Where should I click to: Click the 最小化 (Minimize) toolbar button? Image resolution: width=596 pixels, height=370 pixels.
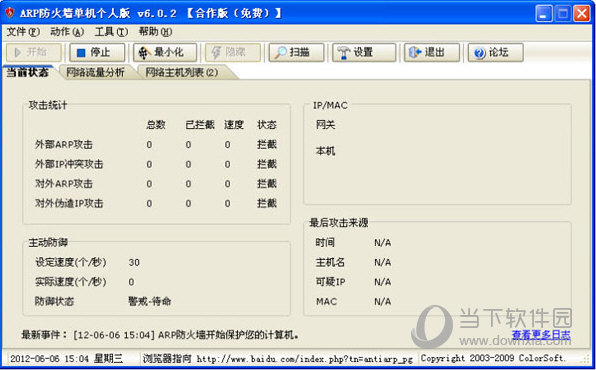(x=165, y=52)
